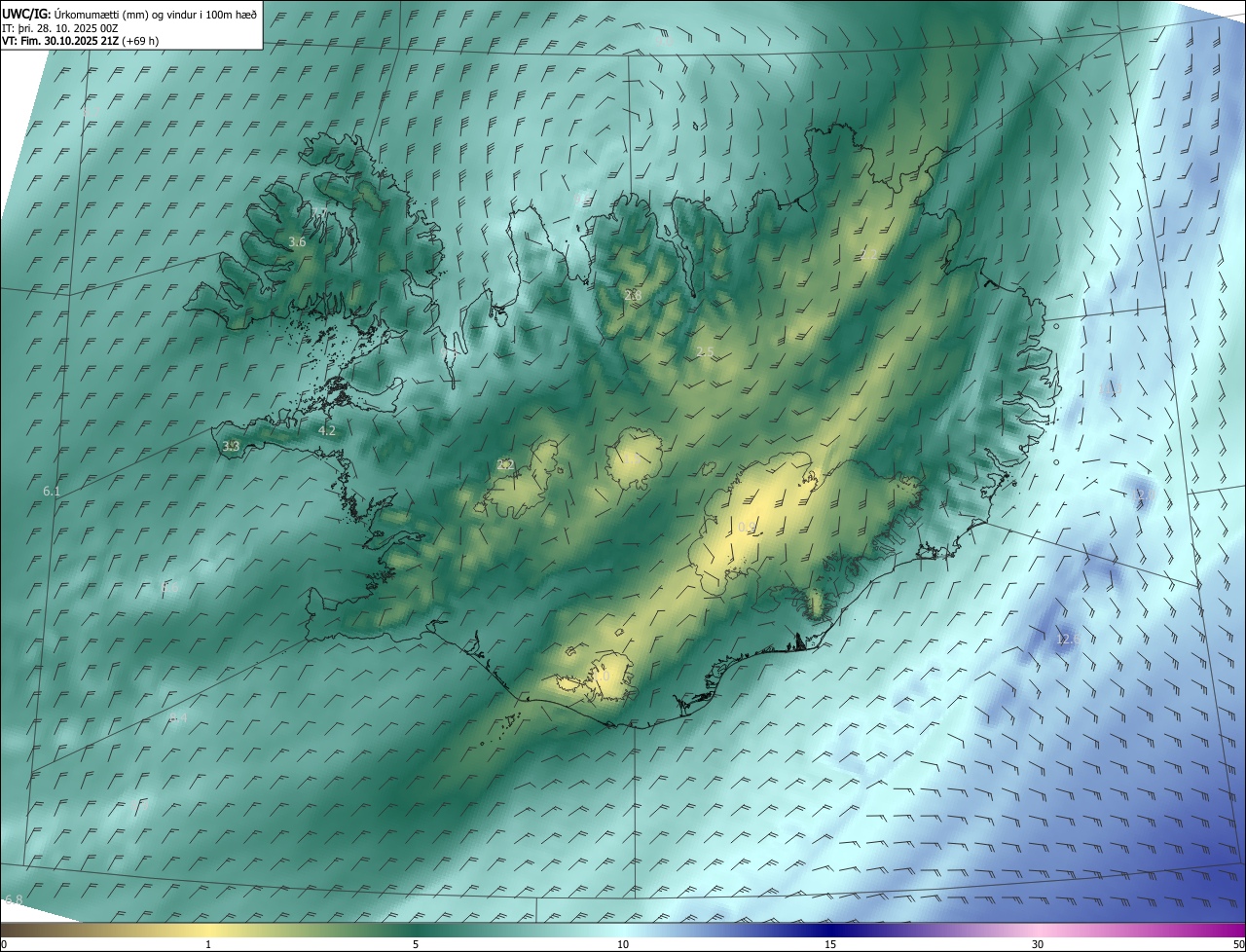This screenshot has width=1246, height=952.
Task: Click the 3.3 value on the western peninsula
Action: [x=231, y=446]
